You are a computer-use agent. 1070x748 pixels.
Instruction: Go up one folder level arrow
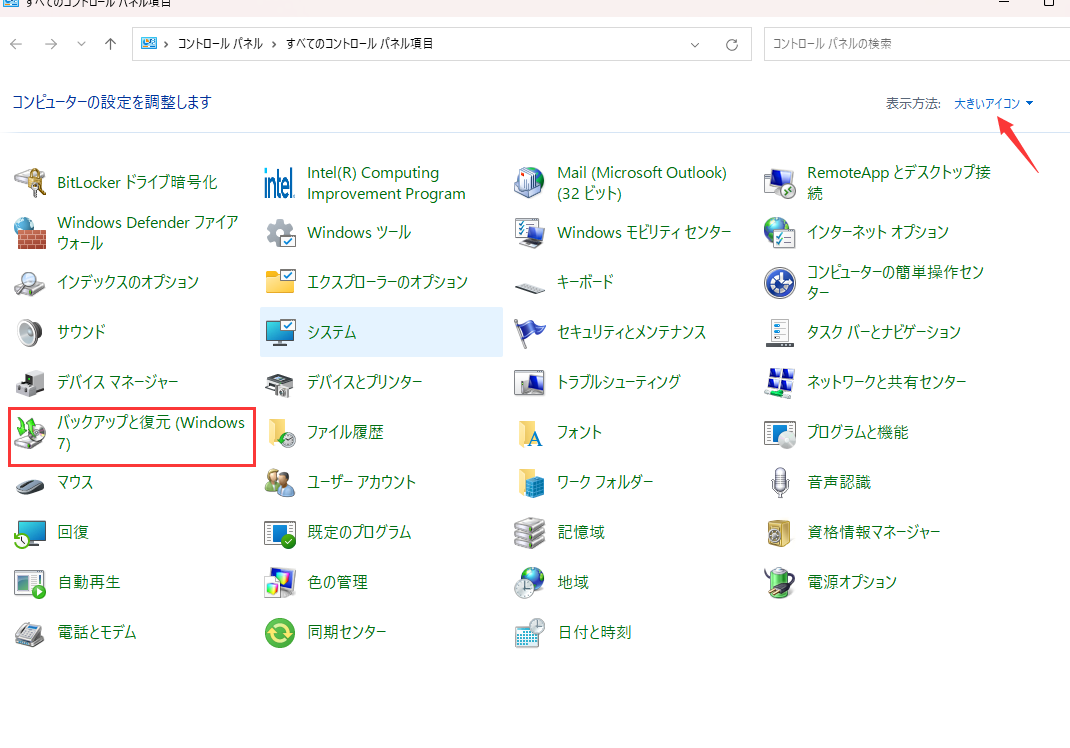[x=111, y=44]
